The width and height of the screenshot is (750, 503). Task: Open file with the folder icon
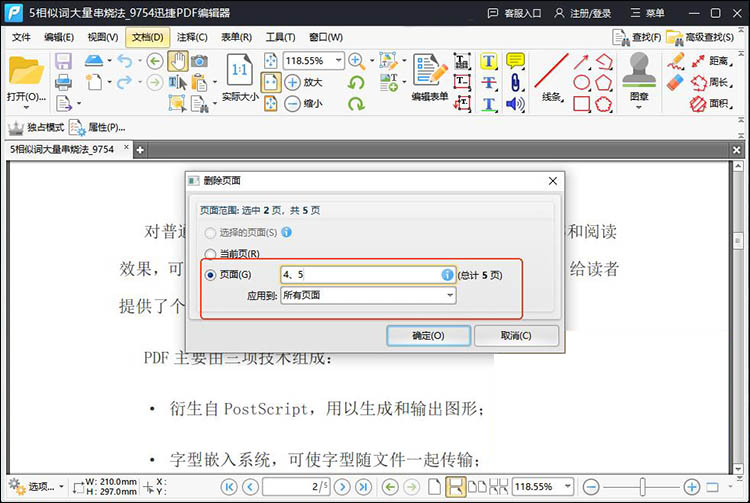click(26, 71)
